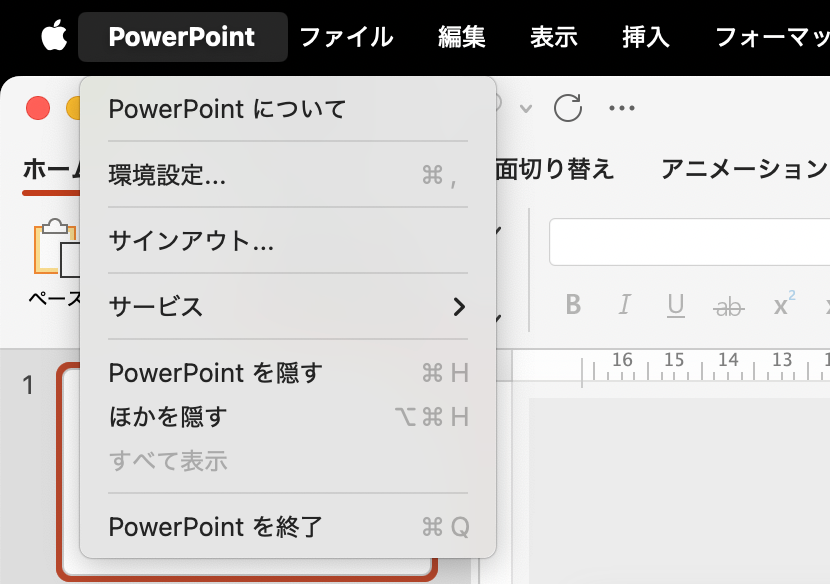Click the PowerPoint menu bar item
Image resolution: width=830 pixels, height=584 pixels.
click(x=183, y=37)
